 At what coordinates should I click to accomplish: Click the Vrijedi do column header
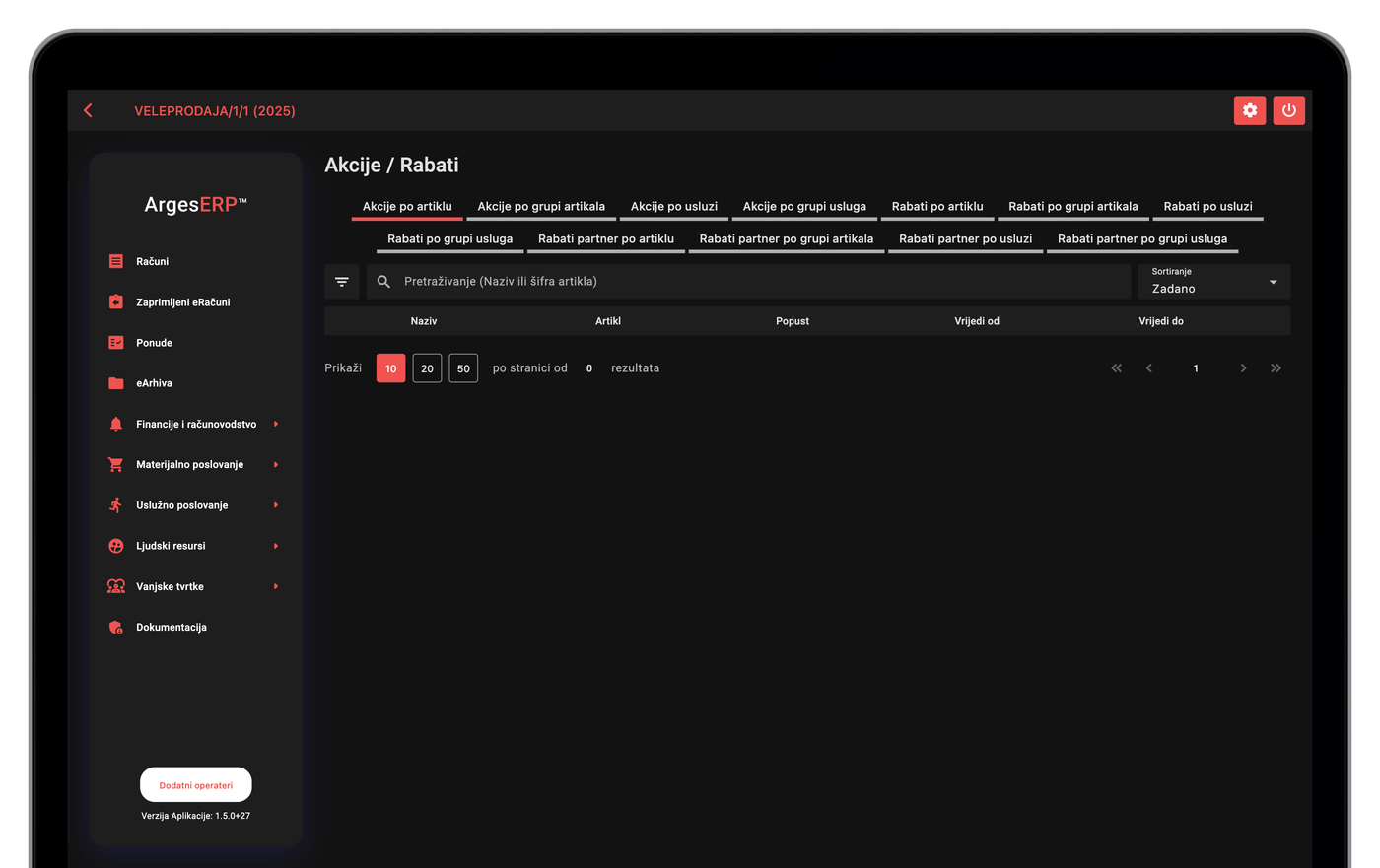[x=1161, y=321]
